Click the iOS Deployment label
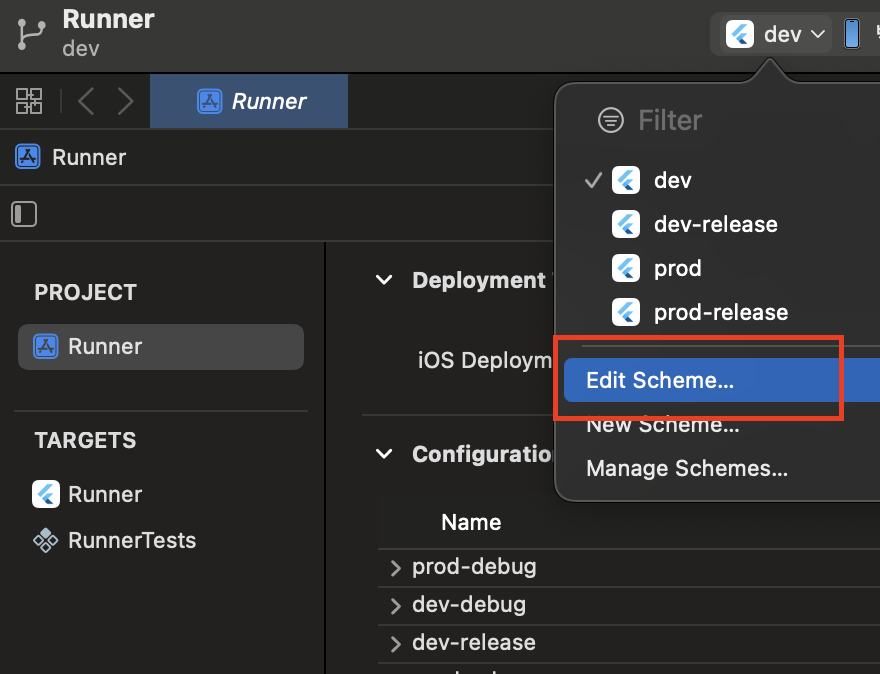The height and width of the screenshot is (674, 880). click(x=485, y=360)
